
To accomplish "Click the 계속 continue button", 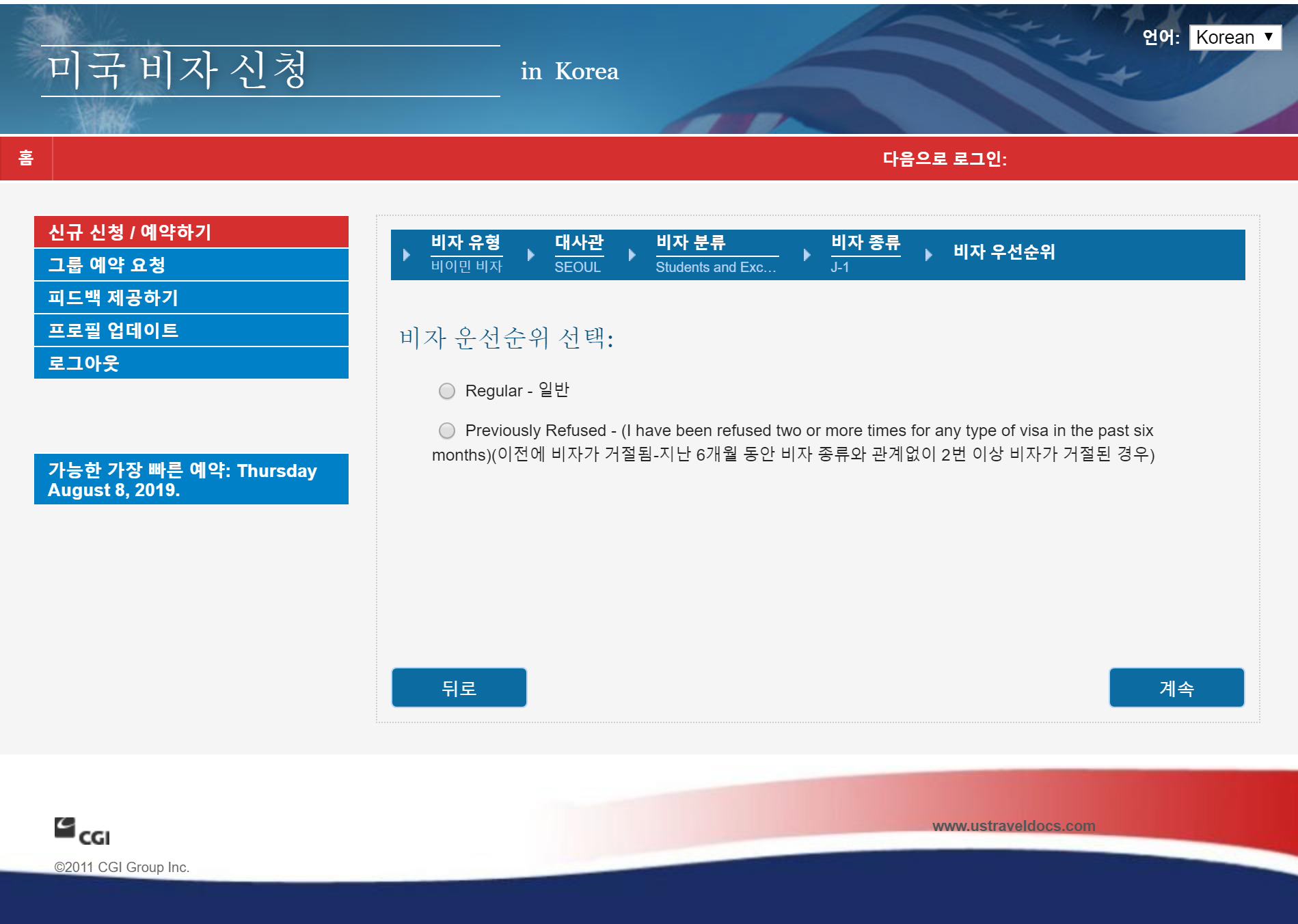I will (x=1177, y=688).
